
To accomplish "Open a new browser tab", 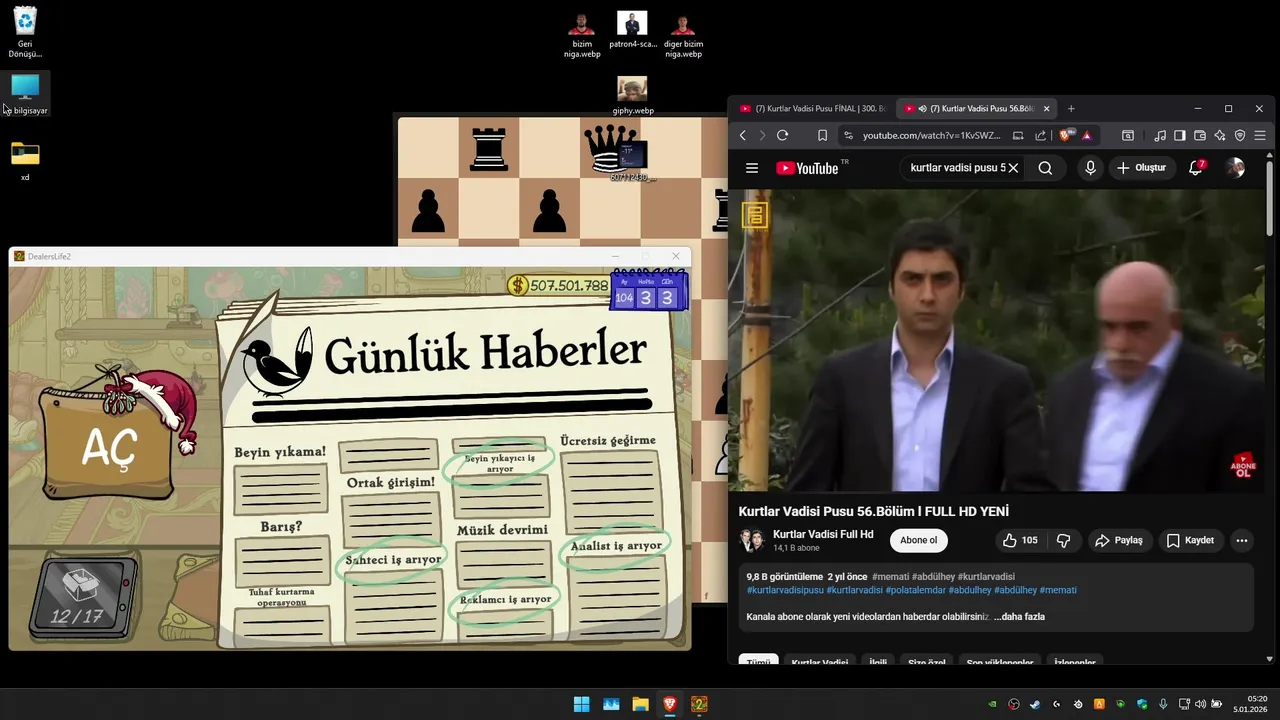I will click(x=1071, y=108).
